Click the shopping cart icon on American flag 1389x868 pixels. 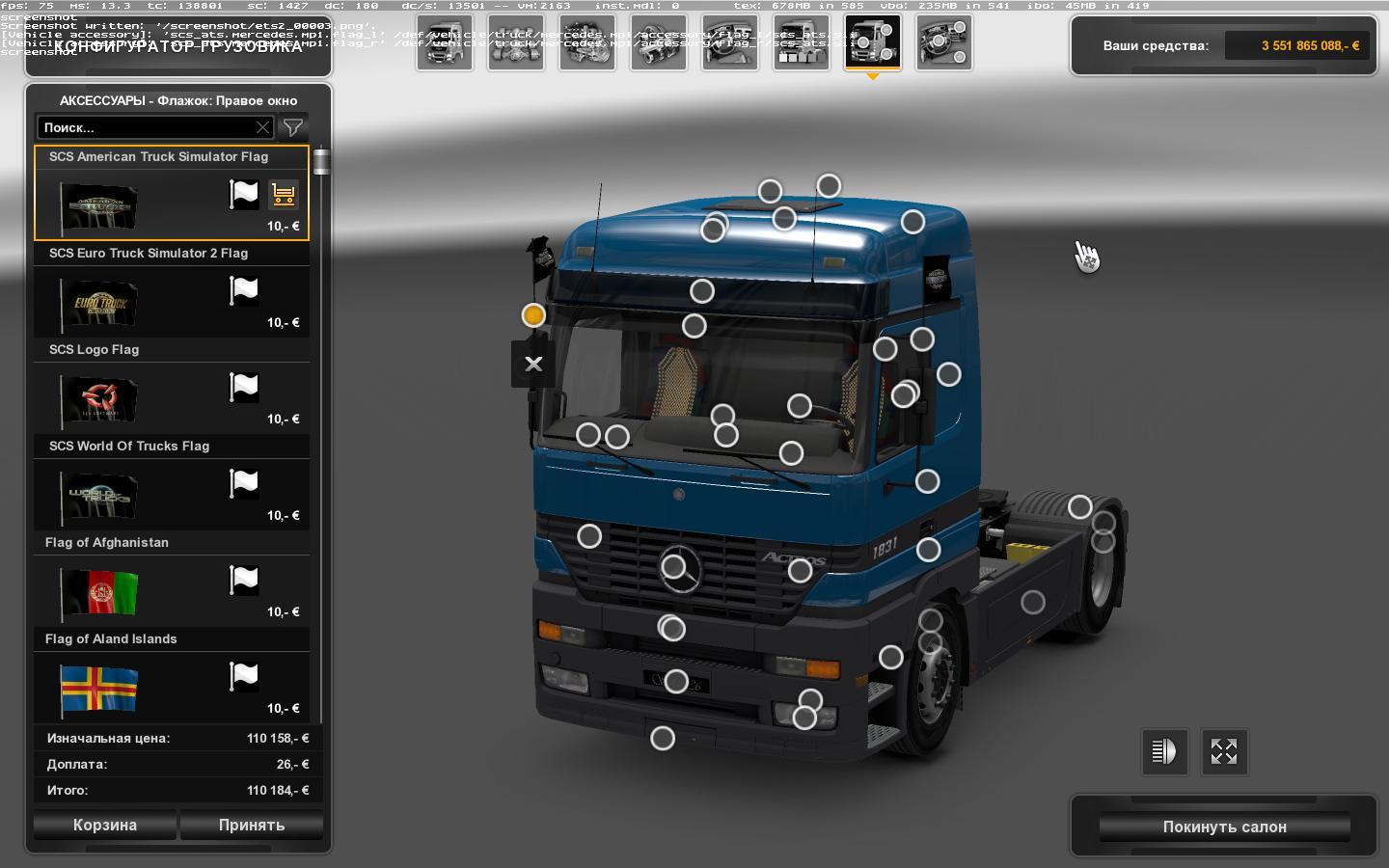point(284,195)
